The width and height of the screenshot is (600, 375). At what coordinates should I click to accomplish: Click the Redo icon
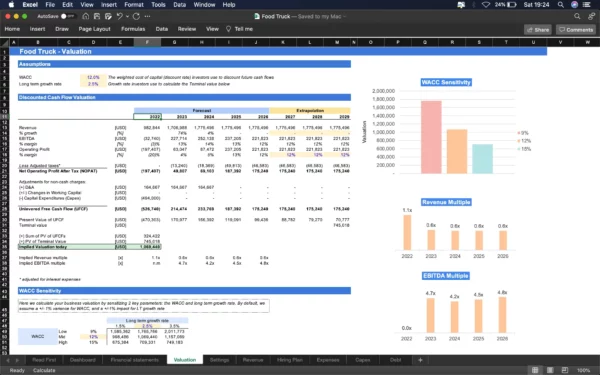(136, 16)
